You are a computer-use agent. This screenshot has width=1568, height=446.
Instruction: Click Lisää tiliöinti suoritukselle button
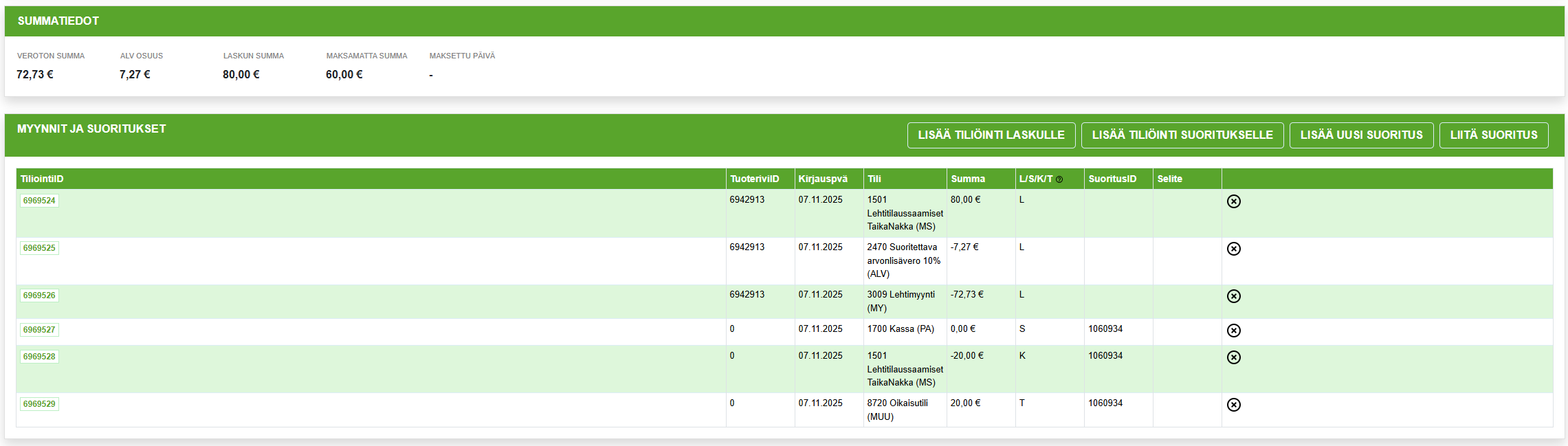1182,135
